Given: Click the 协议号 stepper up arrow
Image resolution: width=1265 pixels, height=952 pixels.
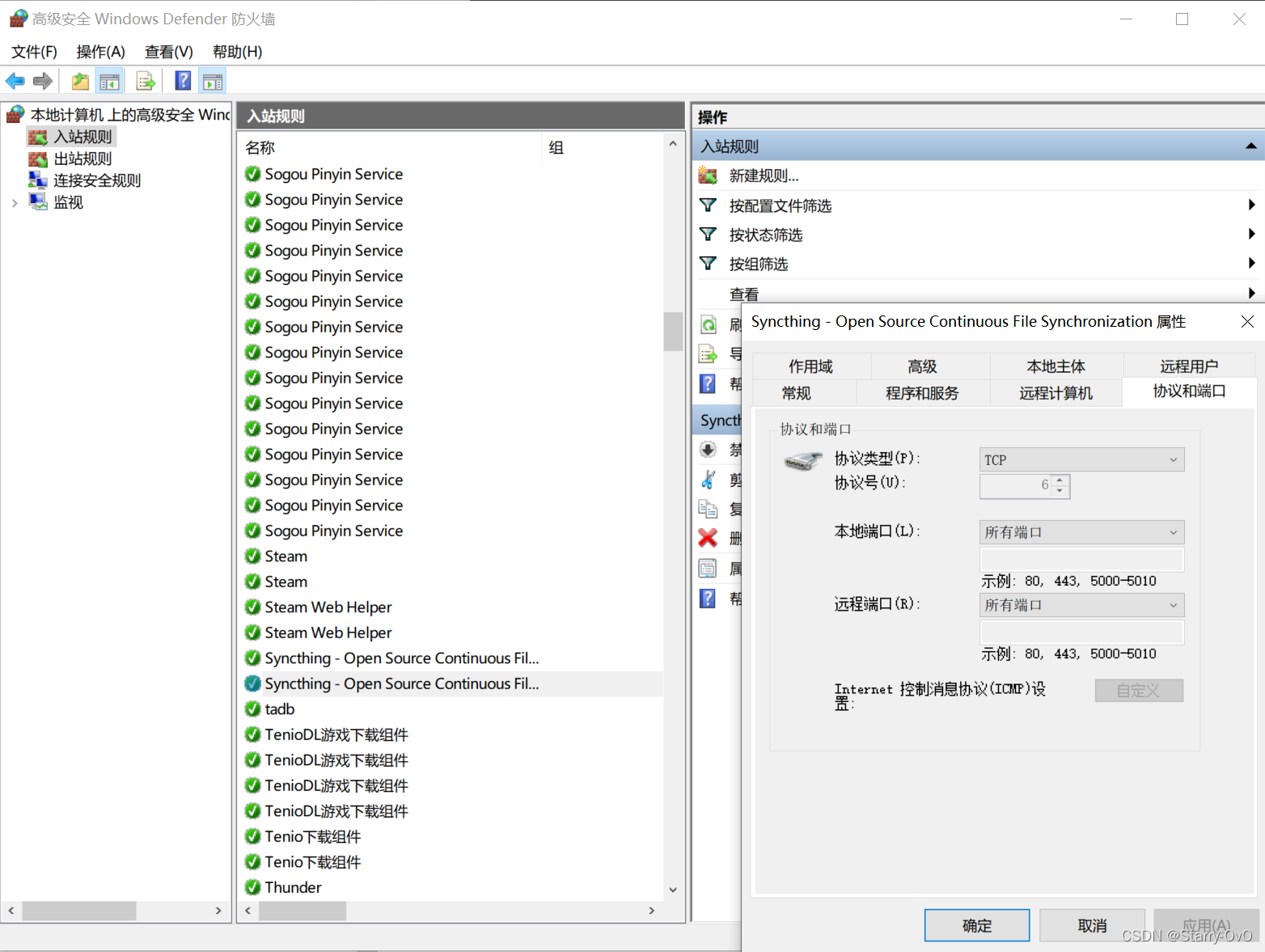Looking at the screenshot, I should pos(1060,480).
